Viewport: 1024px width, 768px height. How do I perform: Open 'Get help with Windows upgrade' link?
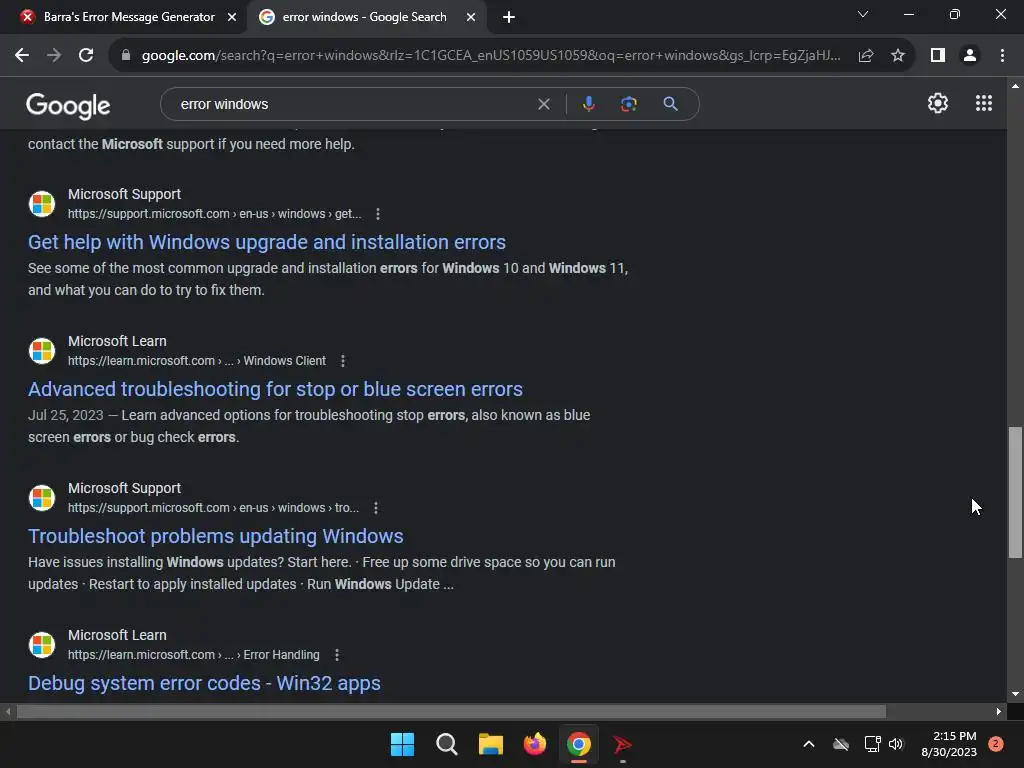(266, 242)
